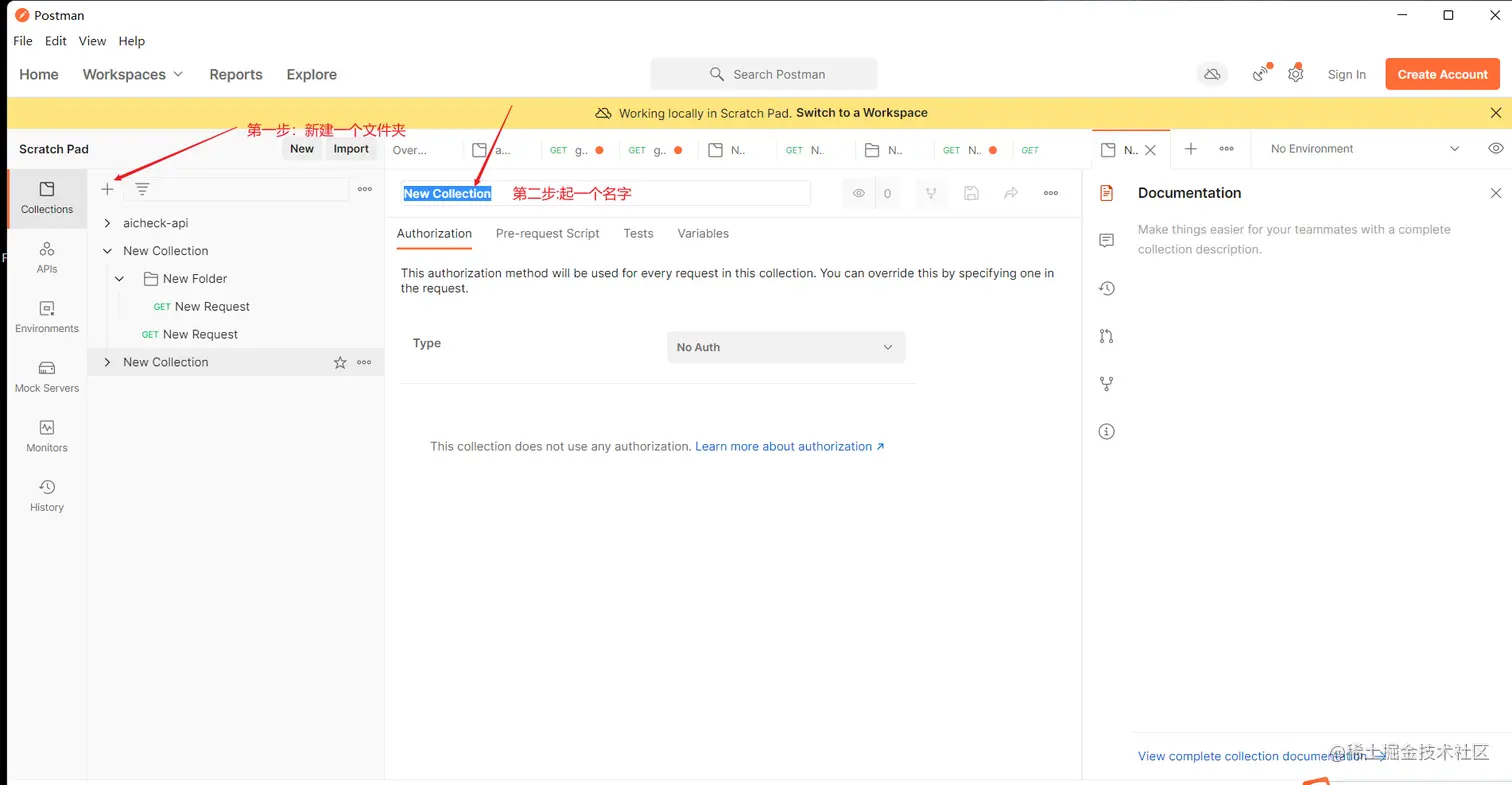
Task: Open the Mock Servers sidebar panel
Action: pos(47,377)
